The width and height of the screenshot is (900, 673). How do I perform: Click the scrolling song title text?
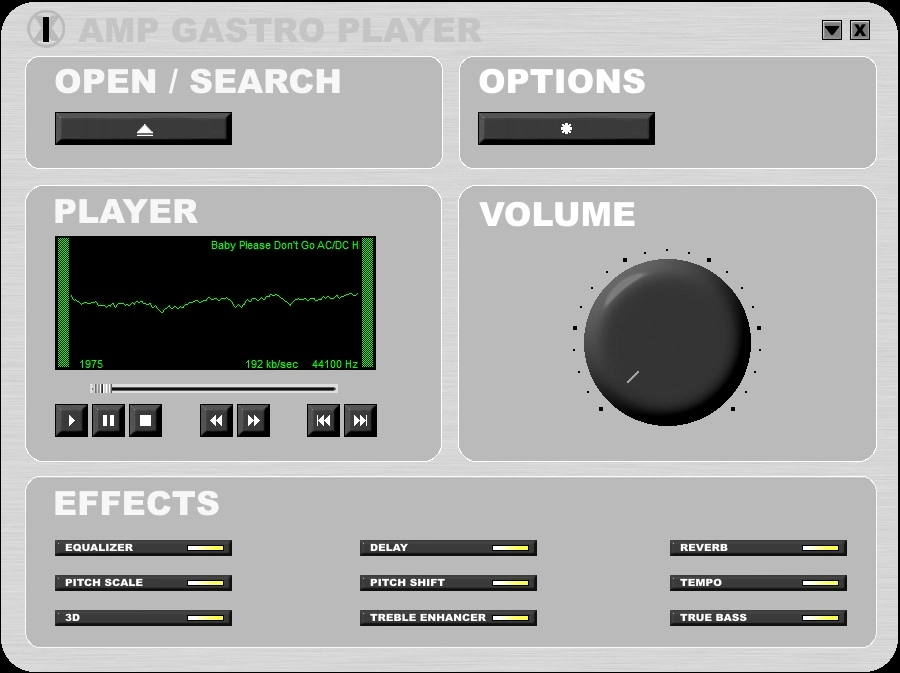click(x=285, y=246)
